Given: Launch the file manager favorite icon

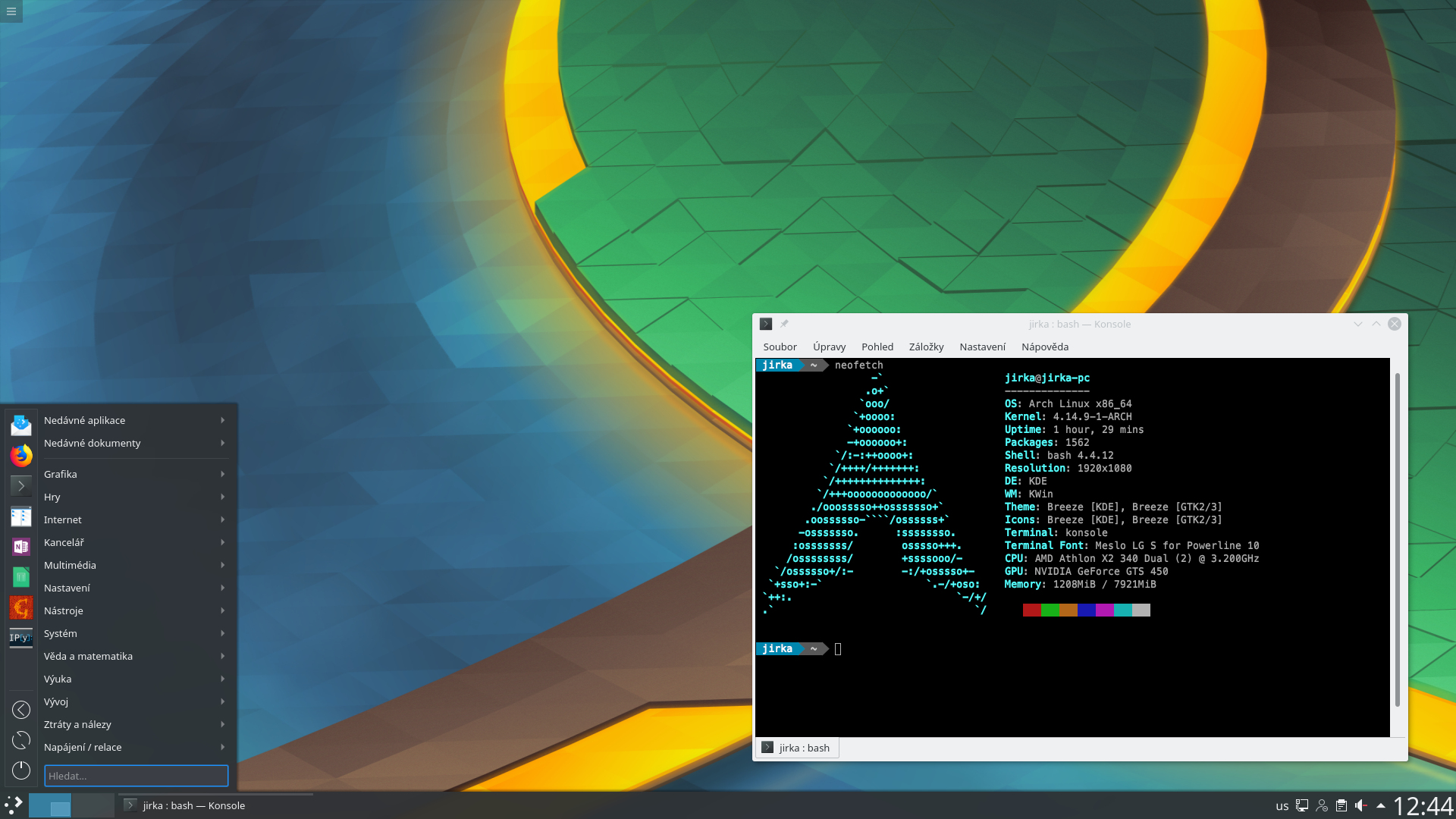Looking at the screenshot, I should [21, 516].
